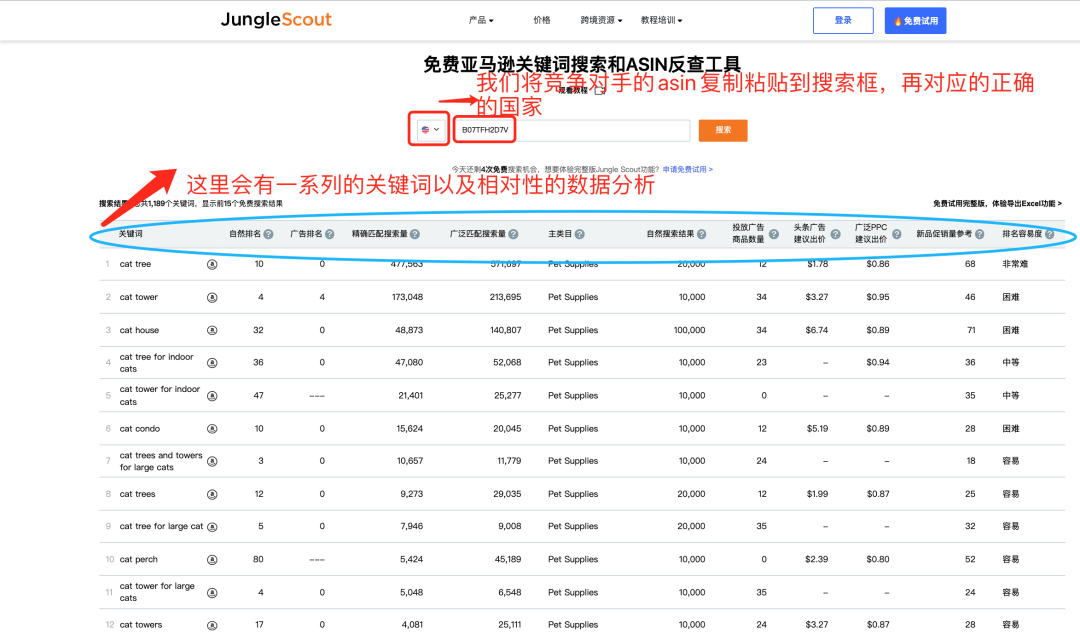
Task: Click the 申请免费试用 link
Action: pos(687,170)
